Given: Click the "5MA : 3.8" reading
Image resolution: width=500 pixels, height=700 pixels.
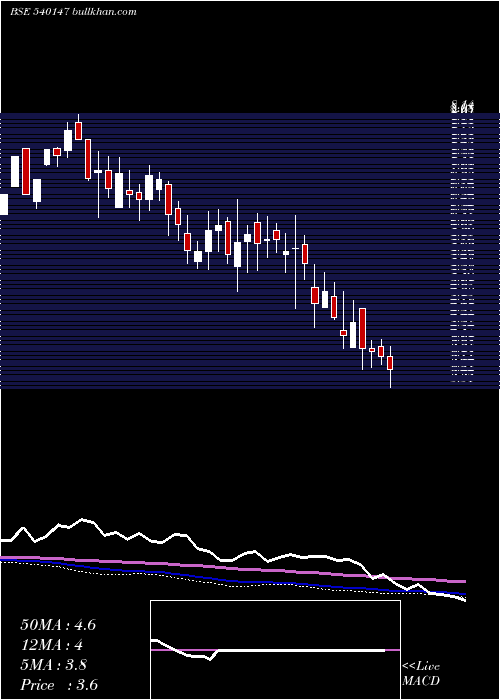Looking at the screenshot, I should pyautogui.click(x=54, y=665).
